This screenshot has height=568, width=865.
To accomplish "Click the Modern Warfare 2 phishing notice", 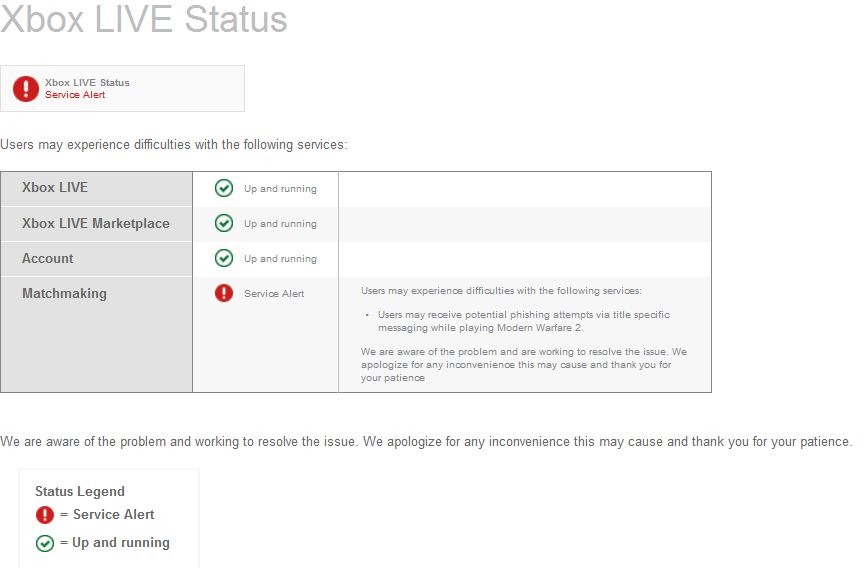I will tap(523, 321).
